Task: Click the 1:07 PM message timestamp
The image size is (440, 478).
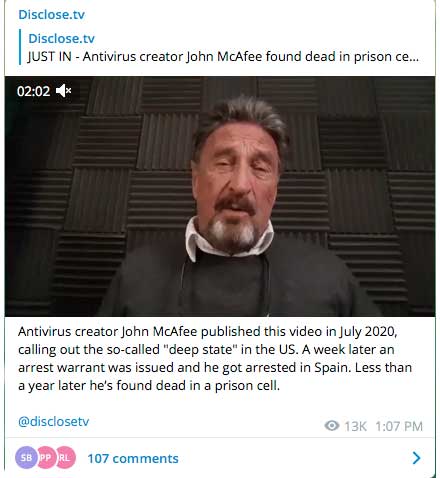Action: (399, 426)
